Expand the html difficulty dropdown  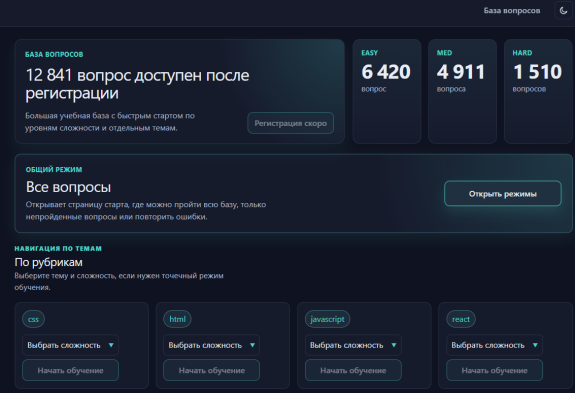(212, 345)
